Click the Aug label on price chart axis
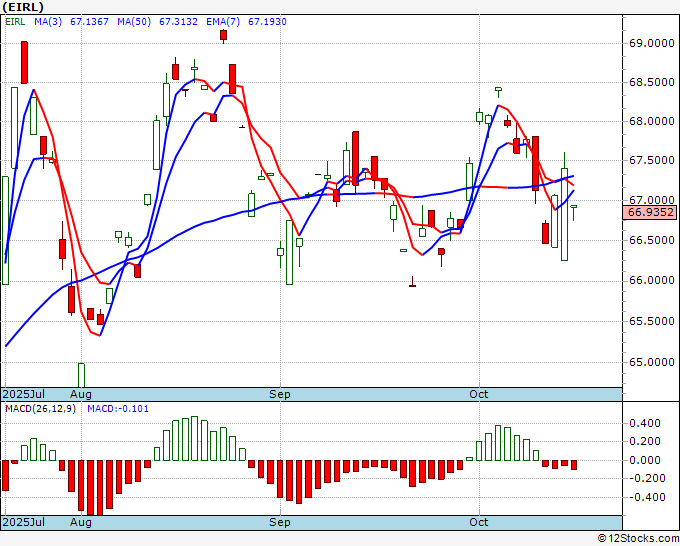The width and height of the screenshot is (680, 546). click(81, 394)
